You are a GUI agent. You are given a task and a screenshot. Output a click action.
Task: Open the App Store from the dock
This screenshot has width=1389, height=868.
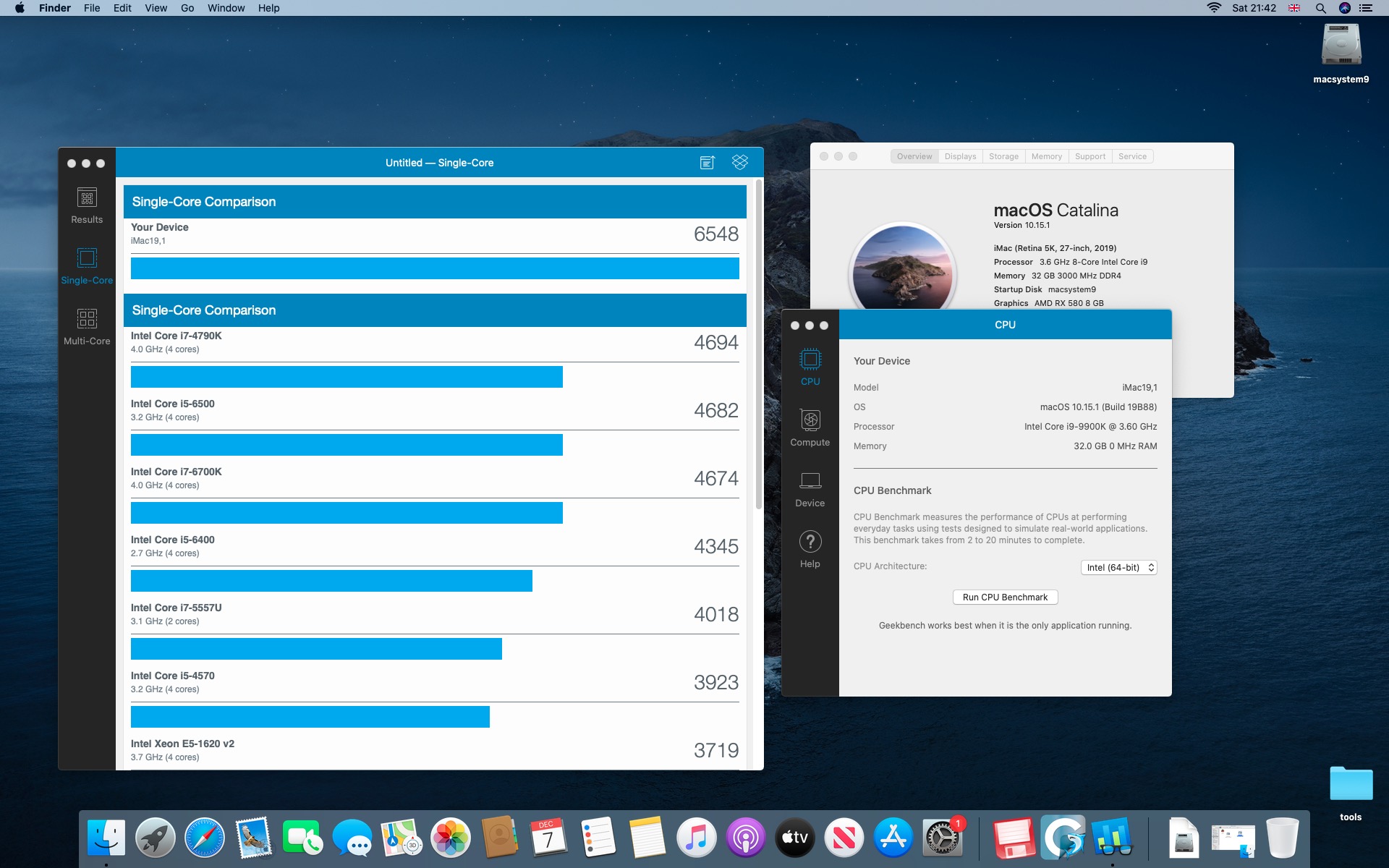click(893, 838)
